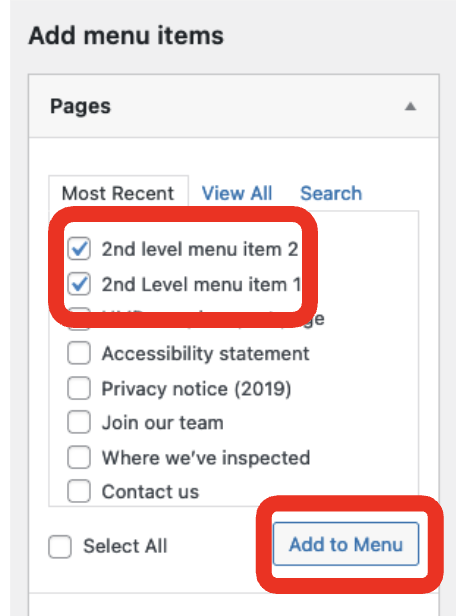
Task: Click the Contact us label text
Action: pyautogui.click(x=150, y=492)
